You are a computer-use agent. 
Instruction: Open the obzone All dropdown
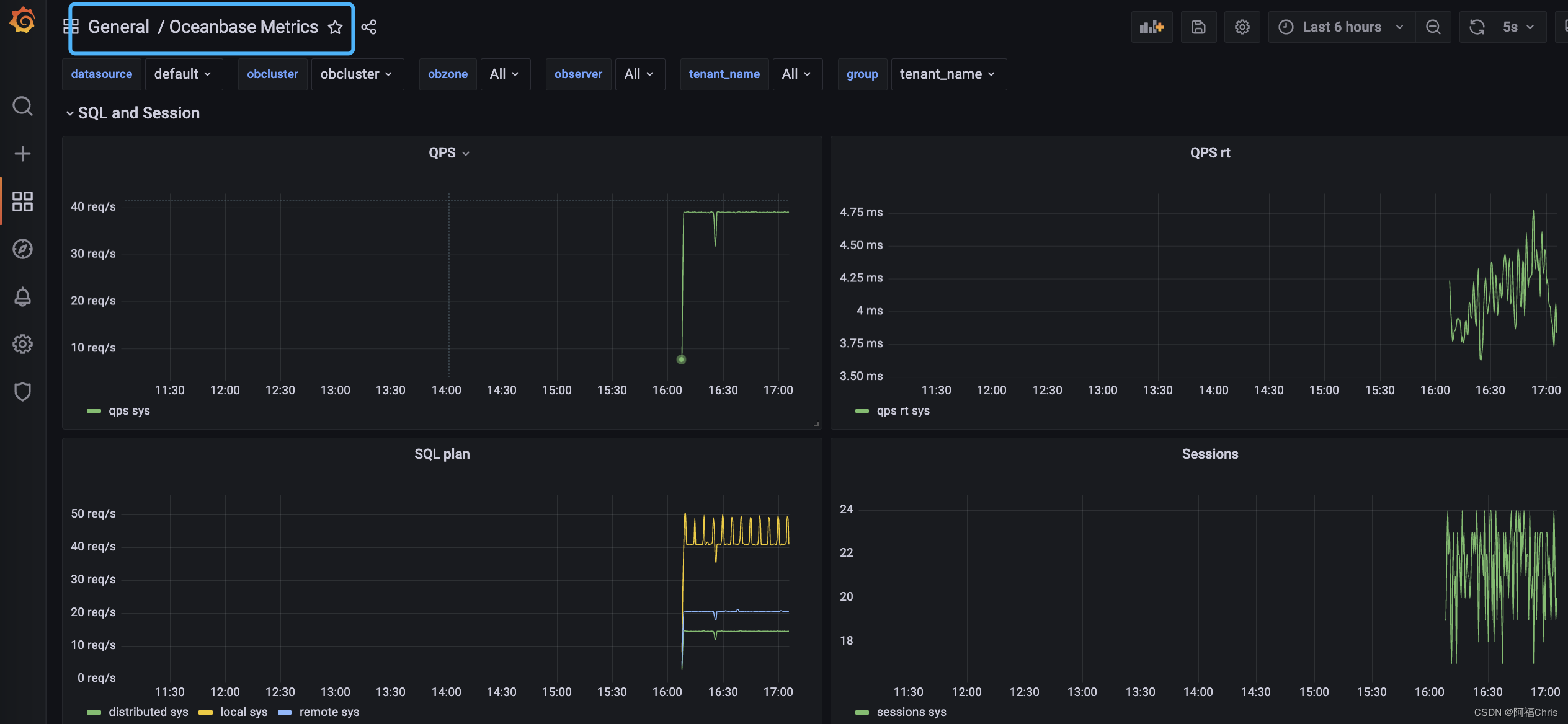click(x=505, y=74)
